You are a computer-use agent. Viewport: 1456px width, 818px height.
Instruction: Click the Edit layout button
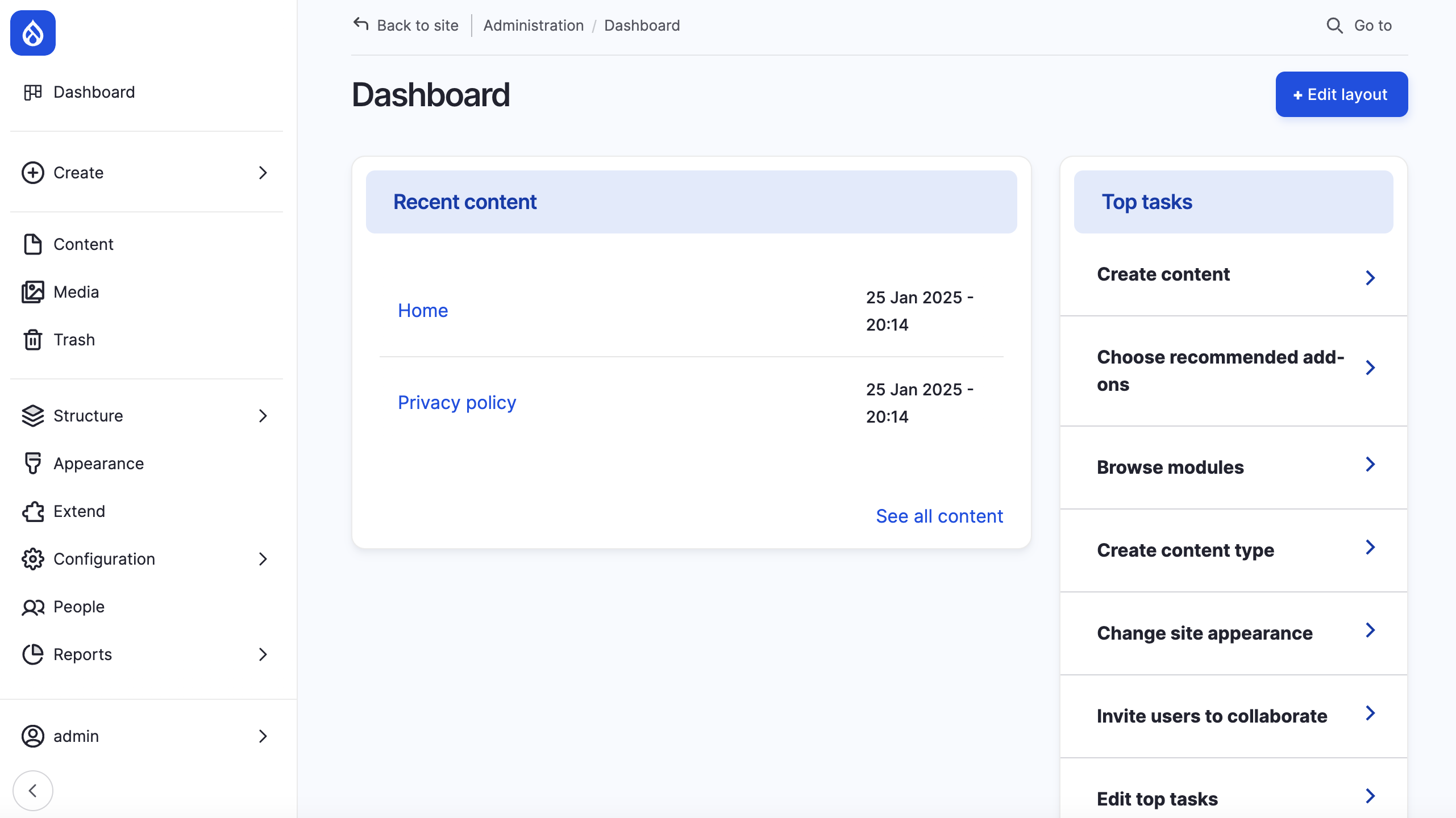pyautogui.click(x=1342, y=94)
